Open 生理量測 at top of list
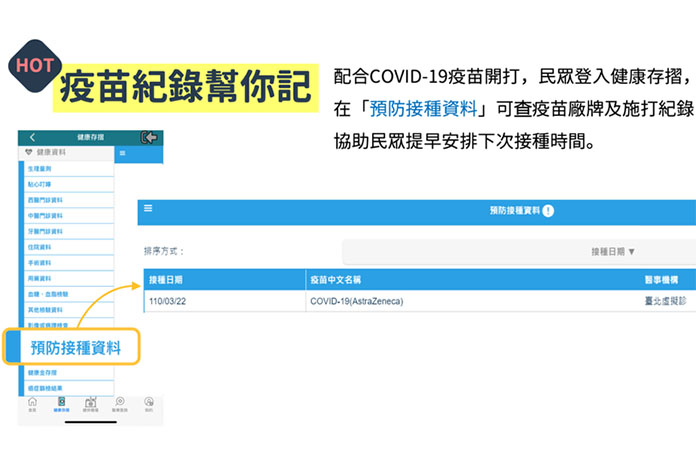Image resolution: width=696 pixels, height=464 pixels. pos(40,169)
